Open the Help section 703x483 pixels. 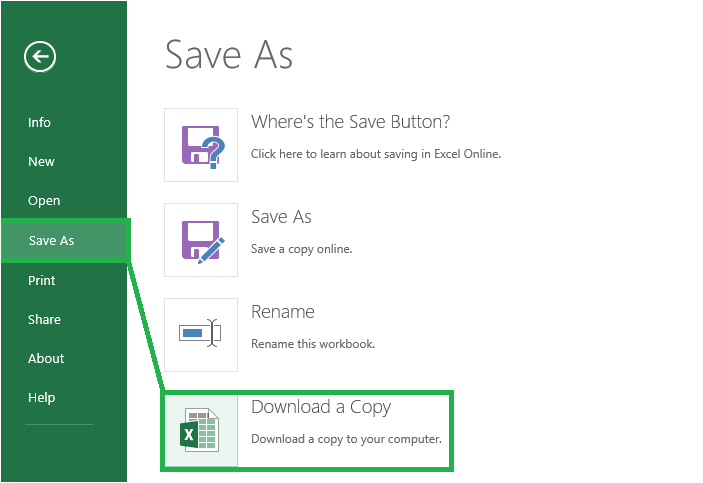click(x=41, y=397)
